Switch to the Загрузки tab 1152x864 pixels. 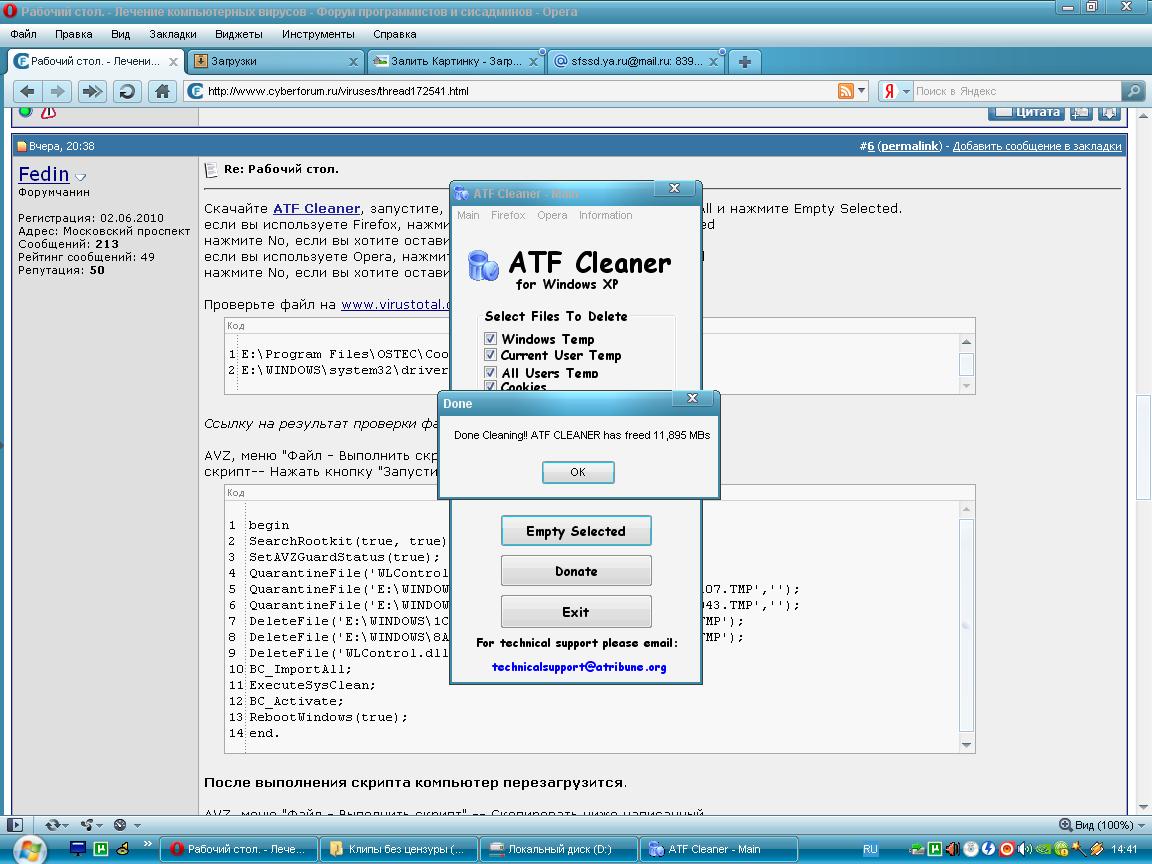276,62
